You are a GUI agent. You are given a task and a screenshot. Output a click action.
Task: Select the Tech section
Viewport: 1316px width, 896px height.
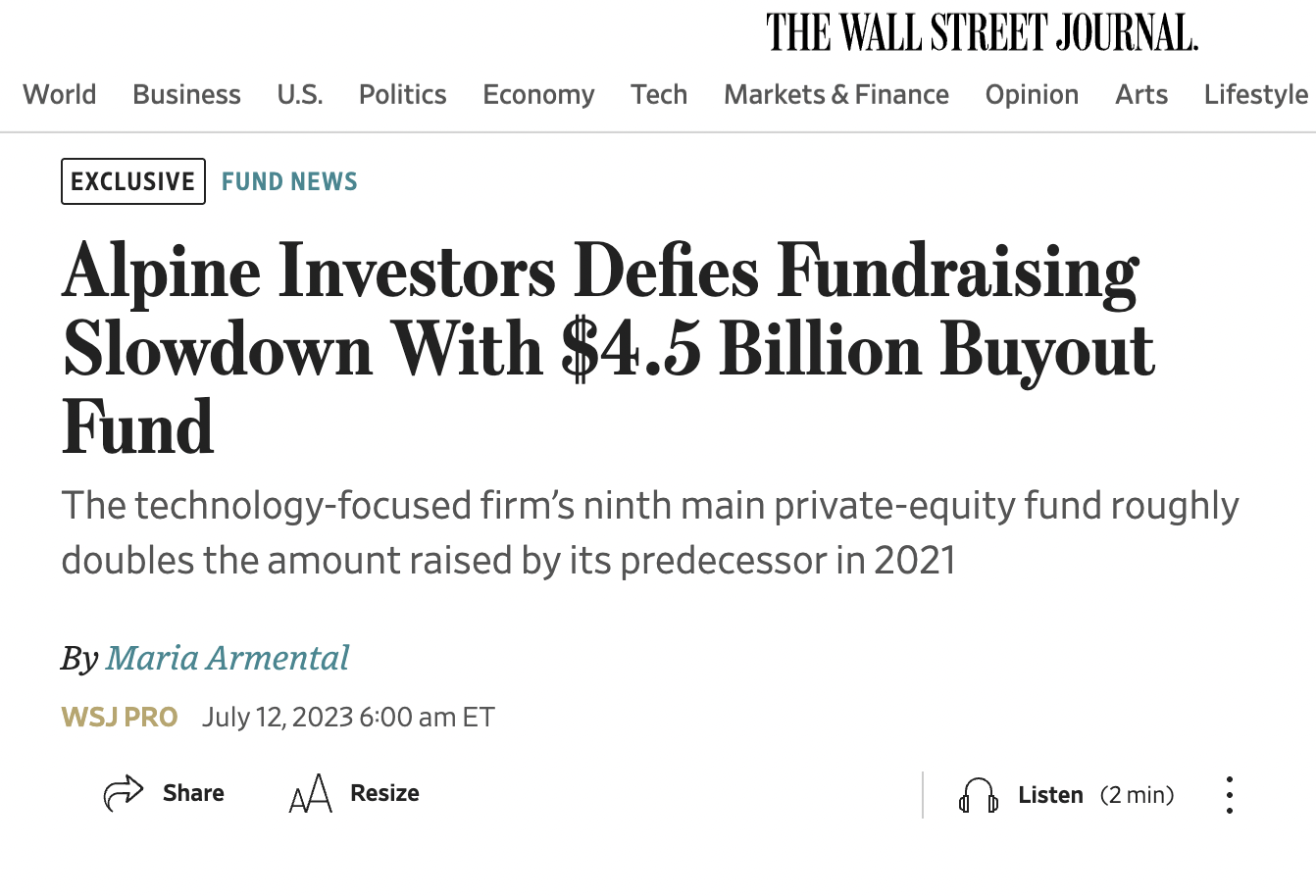click(x=659, y=95)
